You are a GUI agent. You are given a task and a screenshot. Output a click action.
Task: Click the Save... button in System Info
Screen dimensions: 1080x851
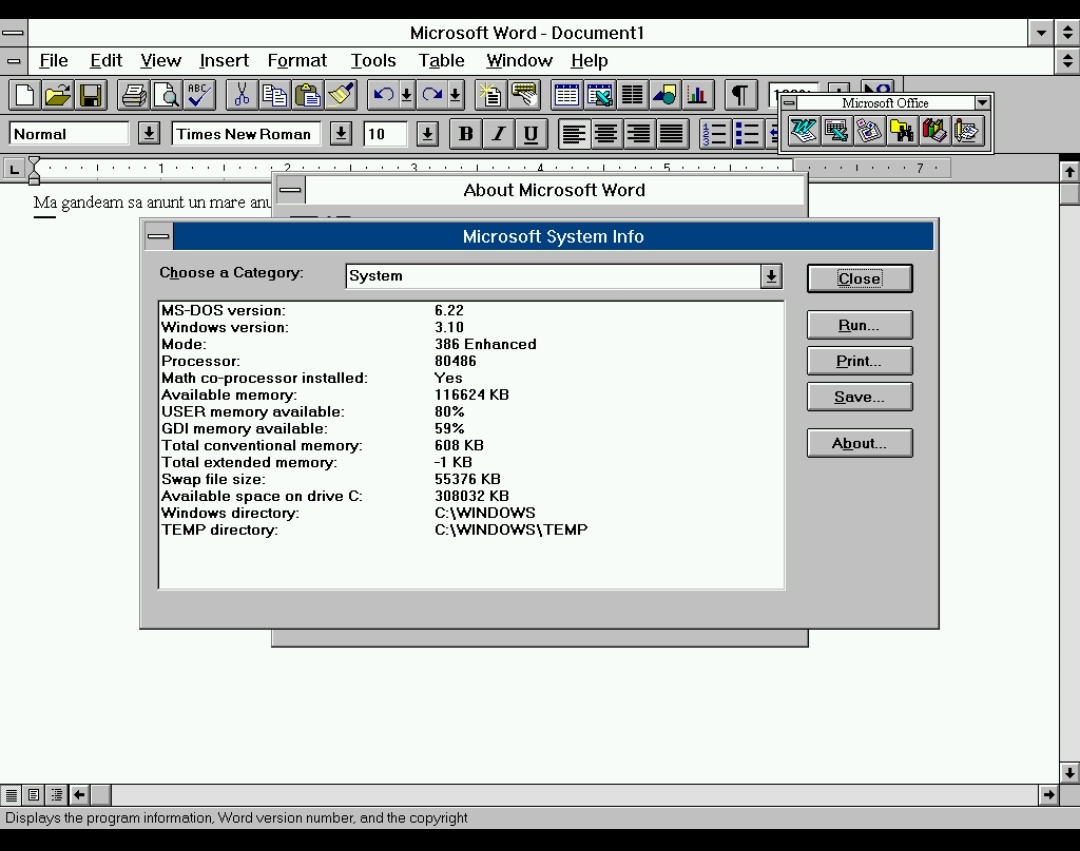tap(859, 397)
